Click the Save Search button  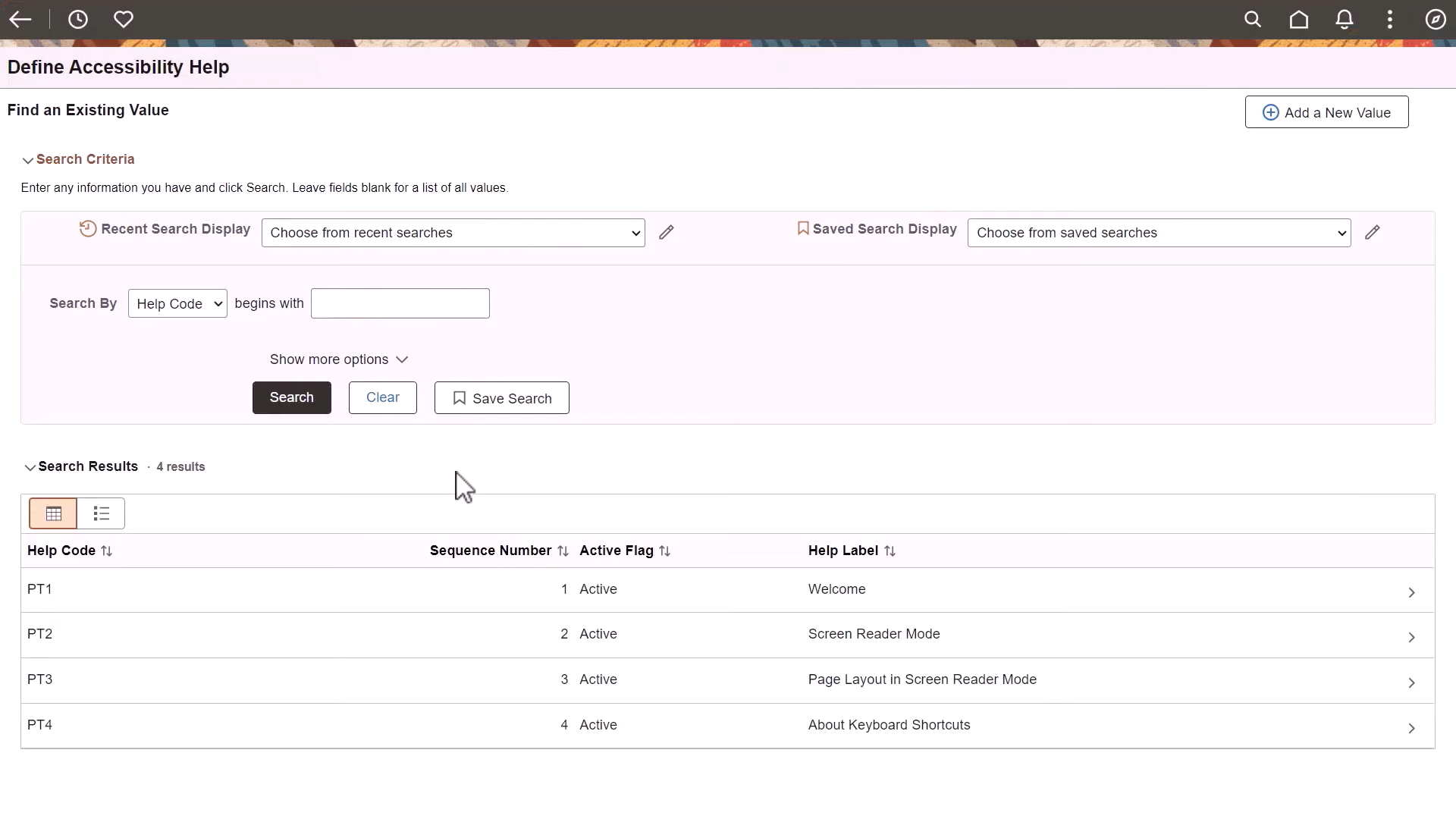coord(501,397)
